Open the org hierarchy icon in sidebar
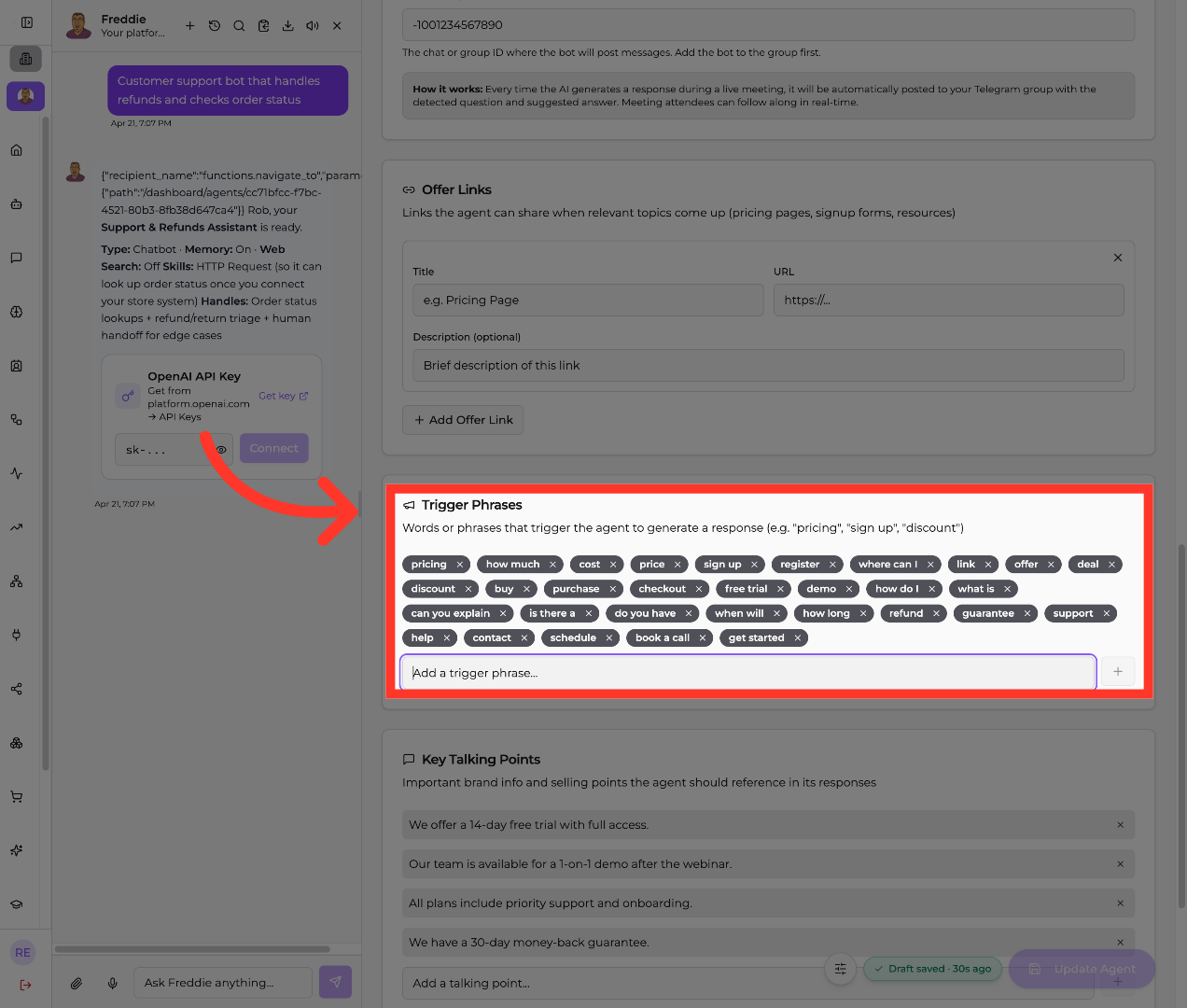The width and height of the screenshot is (1187, 1008). point(17,581)
